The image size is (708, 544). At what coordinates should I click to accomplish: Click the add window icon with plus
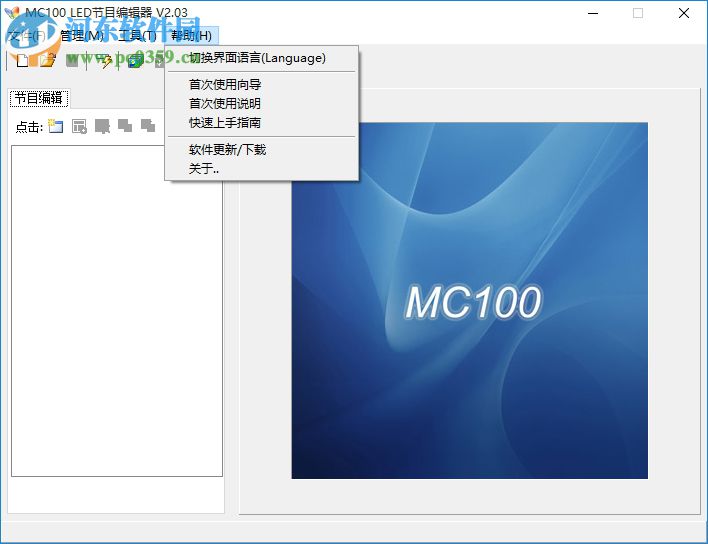[79, 126]
